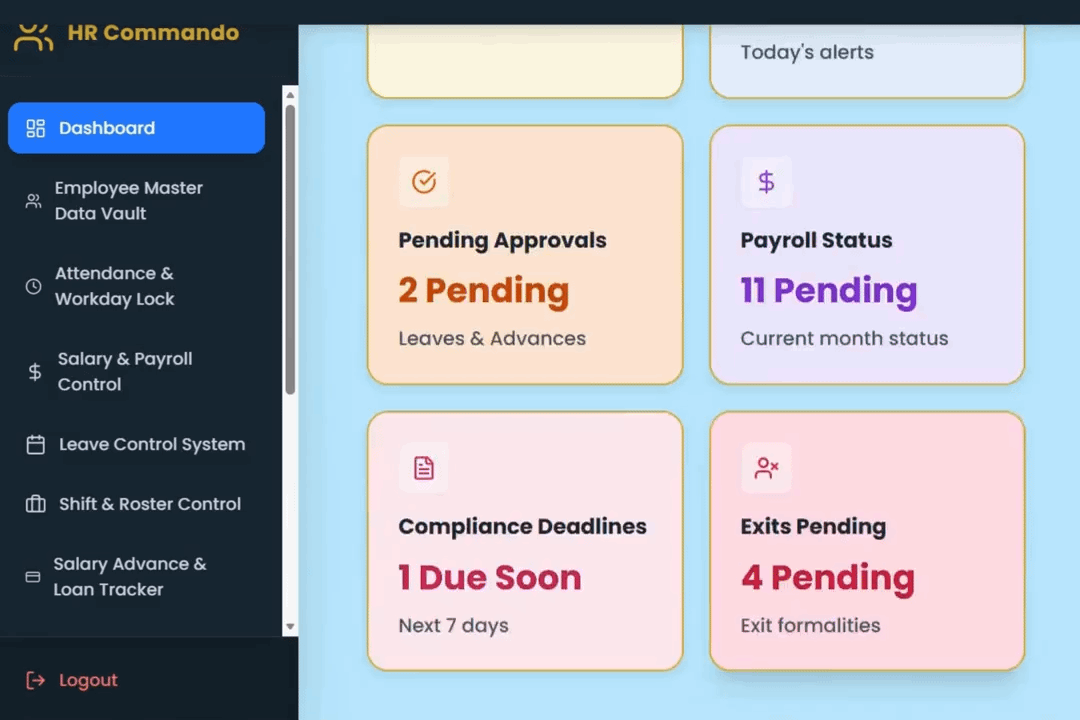Go to Leave Control System
Screen dimensions: 1080x720
coord(151,445)
